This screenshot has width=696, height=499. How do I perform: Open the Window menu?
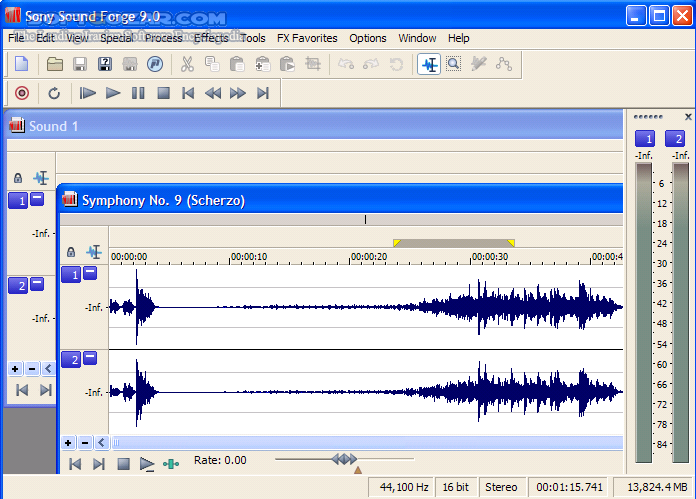(417, 38)
